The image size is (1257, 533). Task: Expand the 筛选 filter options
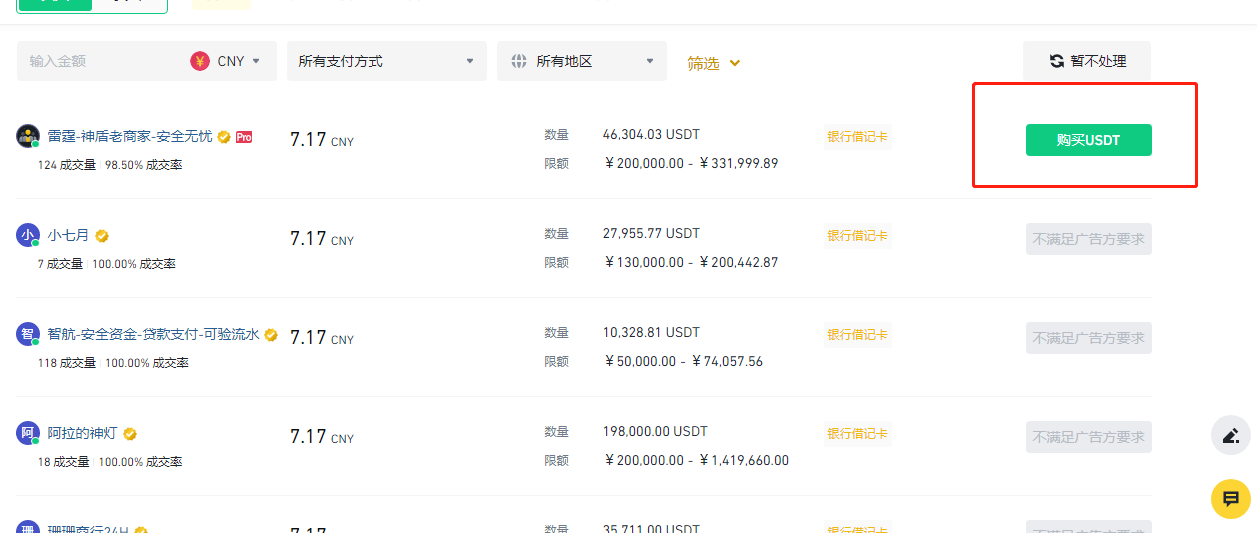(714, 63)
